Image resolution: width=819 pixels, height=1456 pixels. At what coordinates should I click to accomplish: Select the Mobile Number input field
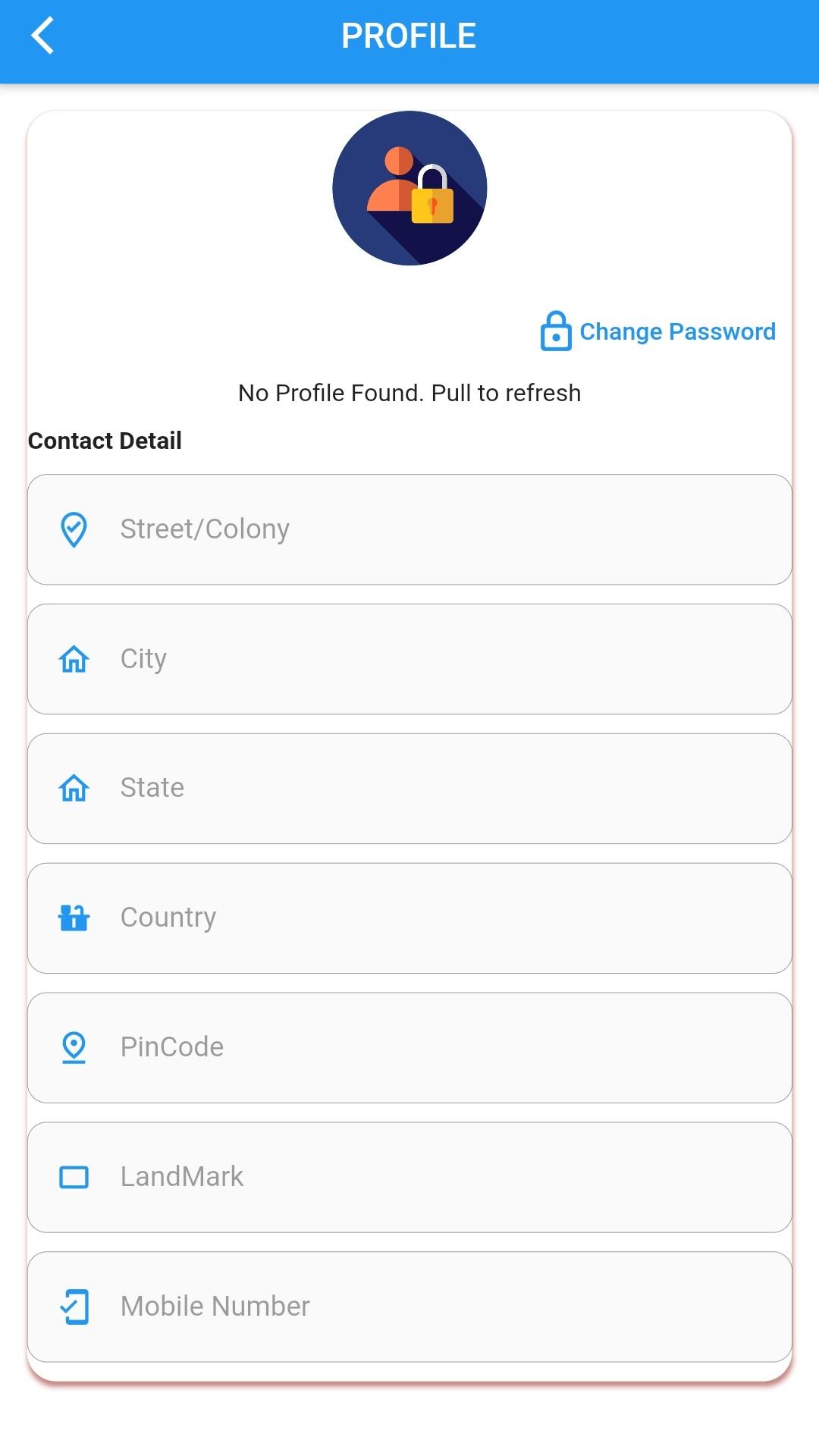click(409, 1307)
